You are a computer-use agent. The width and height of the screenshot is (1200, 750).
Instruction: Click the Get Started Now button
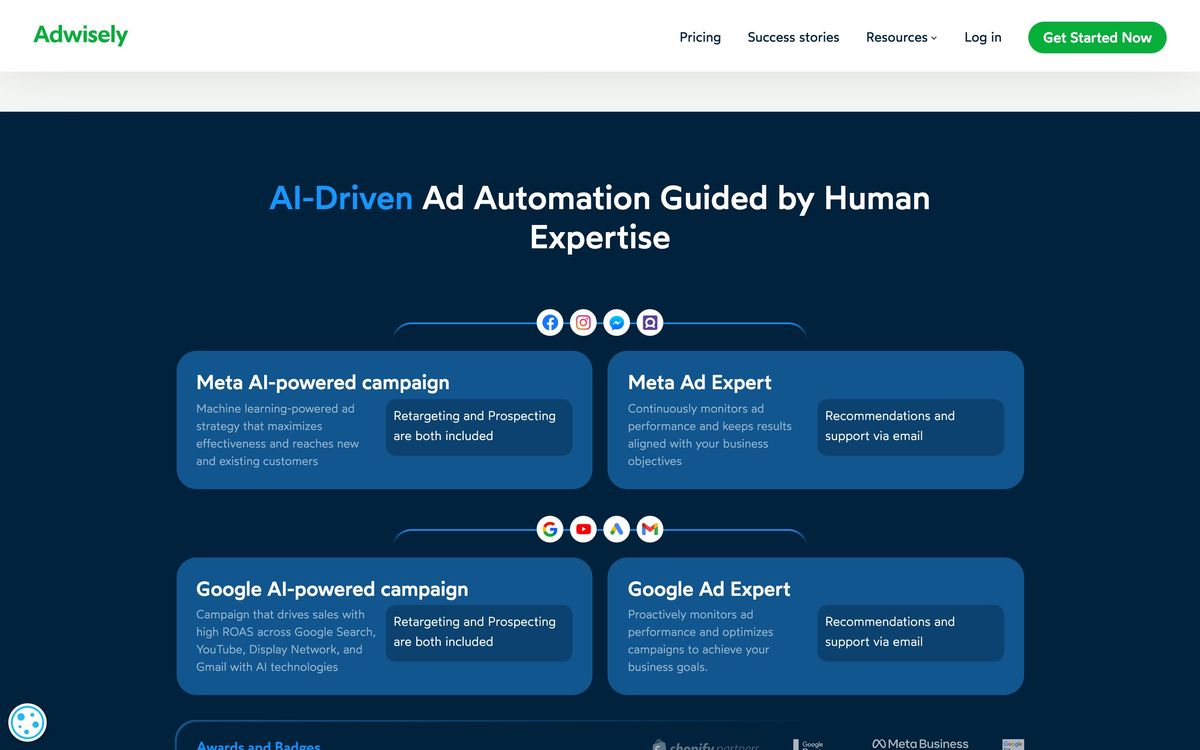1097,37
